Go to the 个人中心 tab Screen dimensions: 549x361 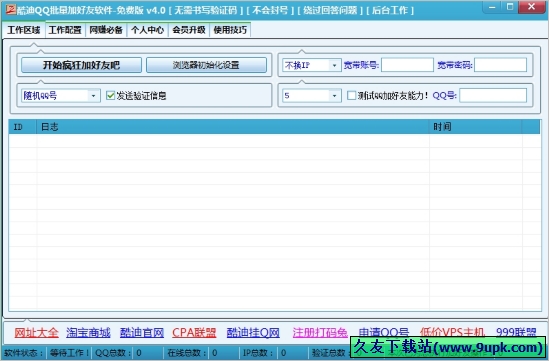147,30
